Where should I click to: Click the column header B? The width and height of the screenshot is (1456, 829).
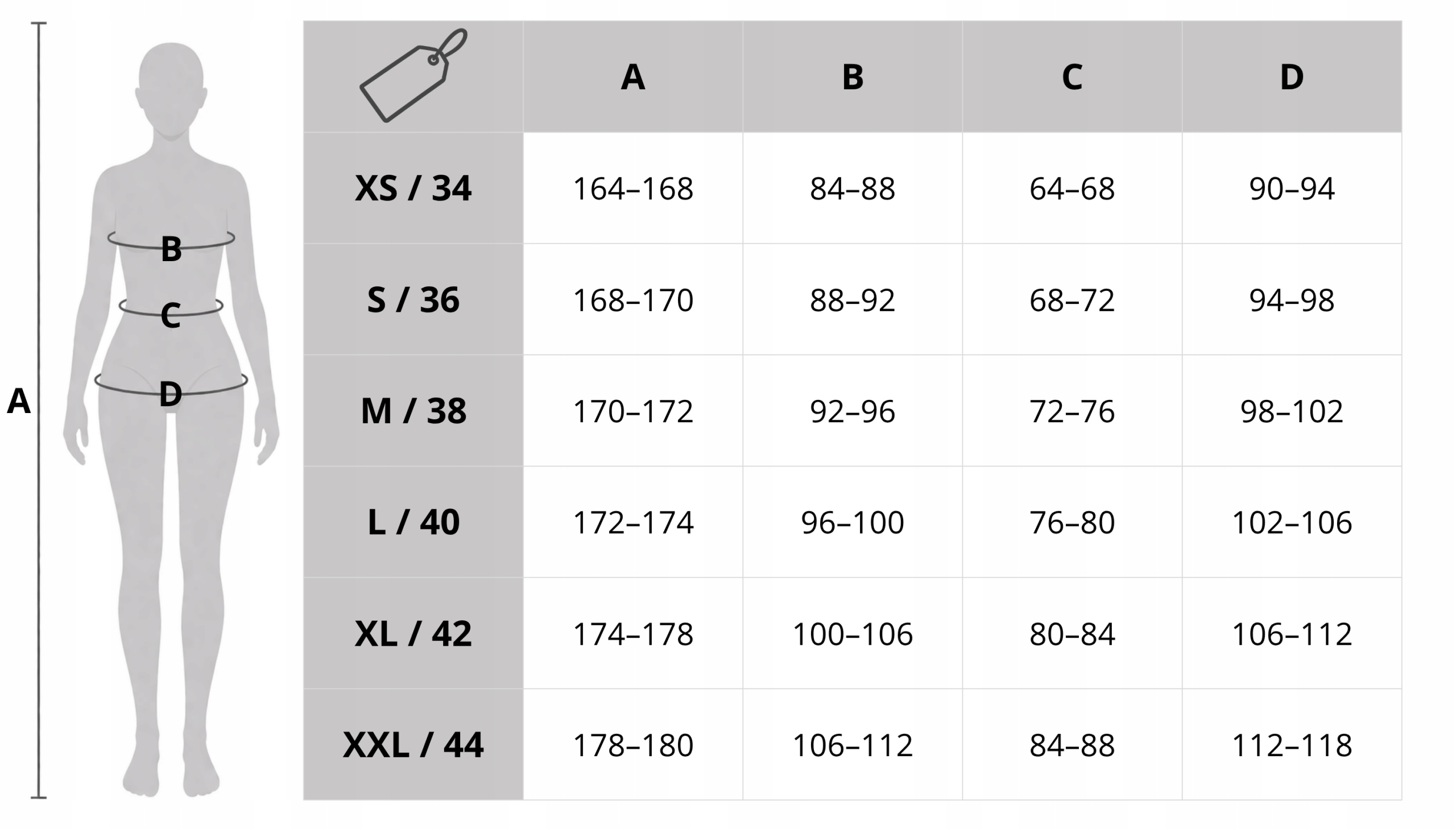coord(853,77)
